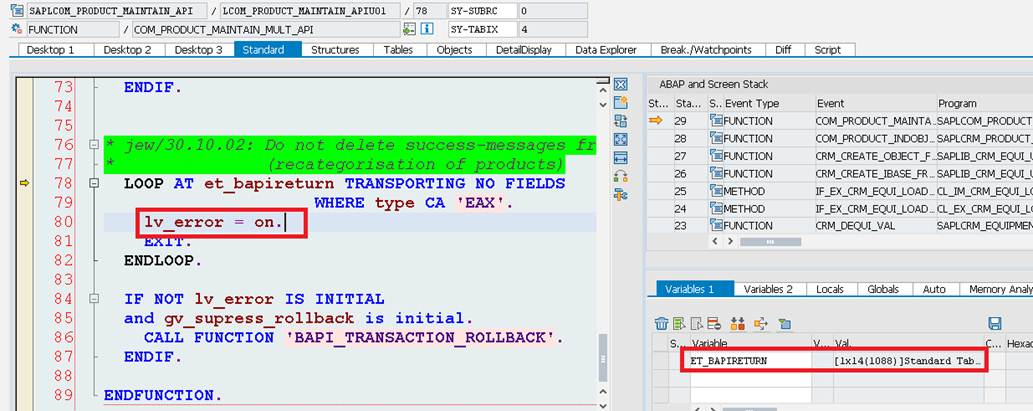Collapse the IF block at line 84

coord(94,299)
